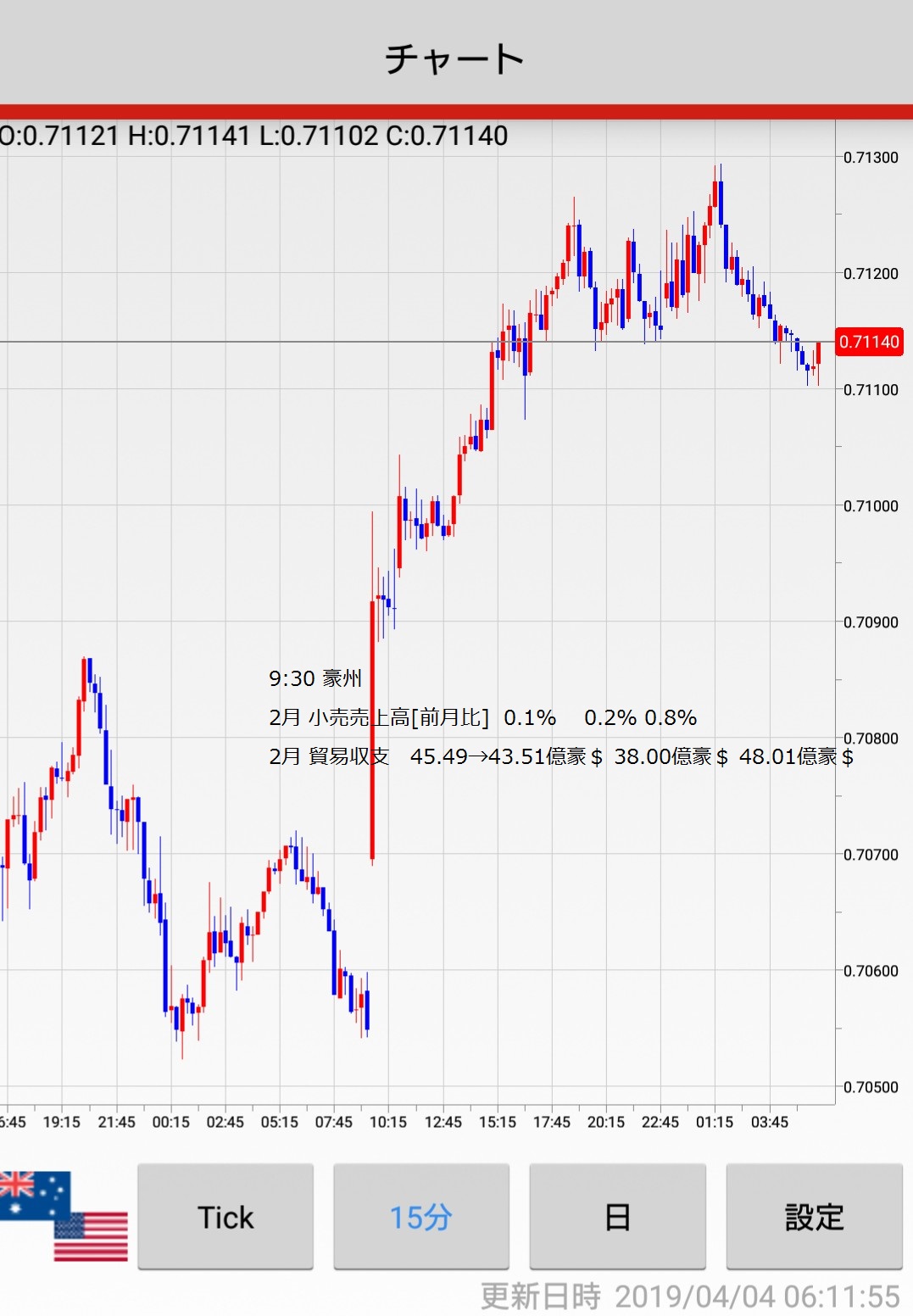The width and height of the screenshot is (913, 1316).
Task: Tap the チャート title header
Action: pos(455,59)
